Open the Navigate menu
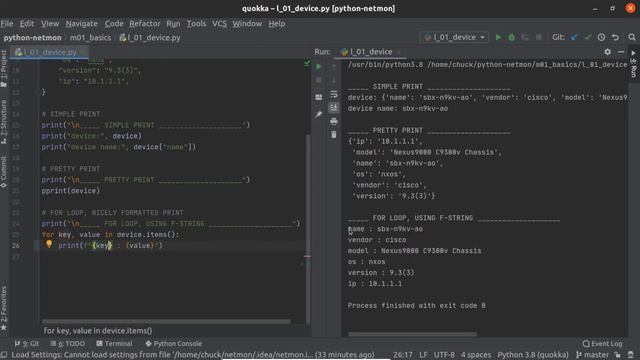This screenshot has height=360, width=640. [82, 24]
